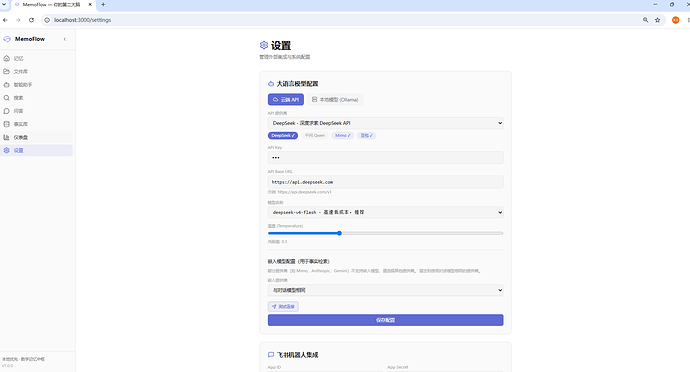Click the 问答 chat bubble sidebar icon
Screen dimensions: 690x372
[7, 111]
